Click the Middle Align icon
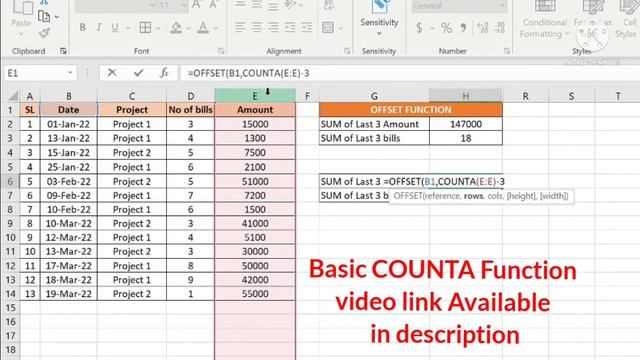Screen dimensions: 640x360 coord(257,5)
